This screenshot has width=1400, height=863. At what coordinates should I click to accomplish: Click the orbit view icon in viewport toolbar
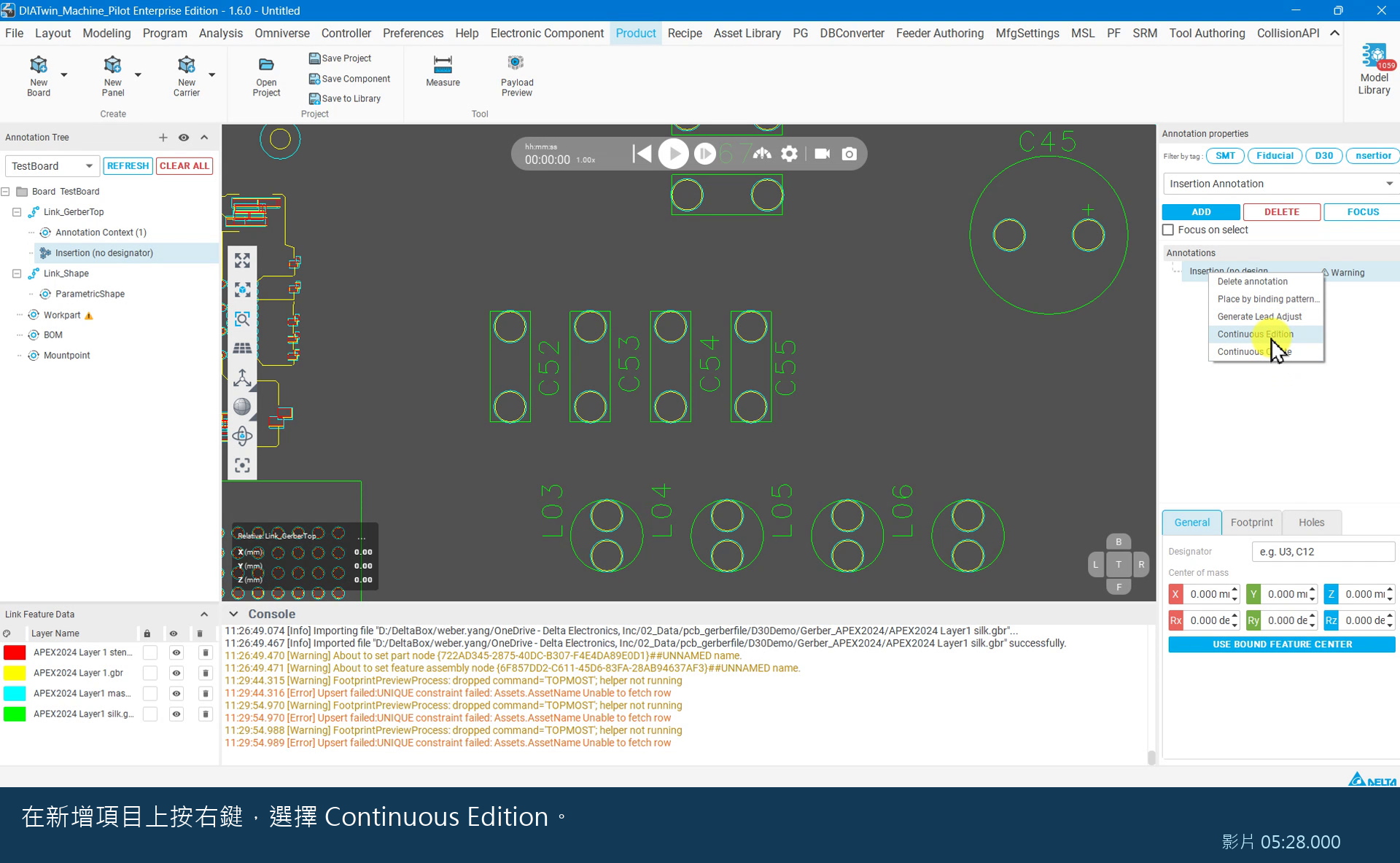242,436
